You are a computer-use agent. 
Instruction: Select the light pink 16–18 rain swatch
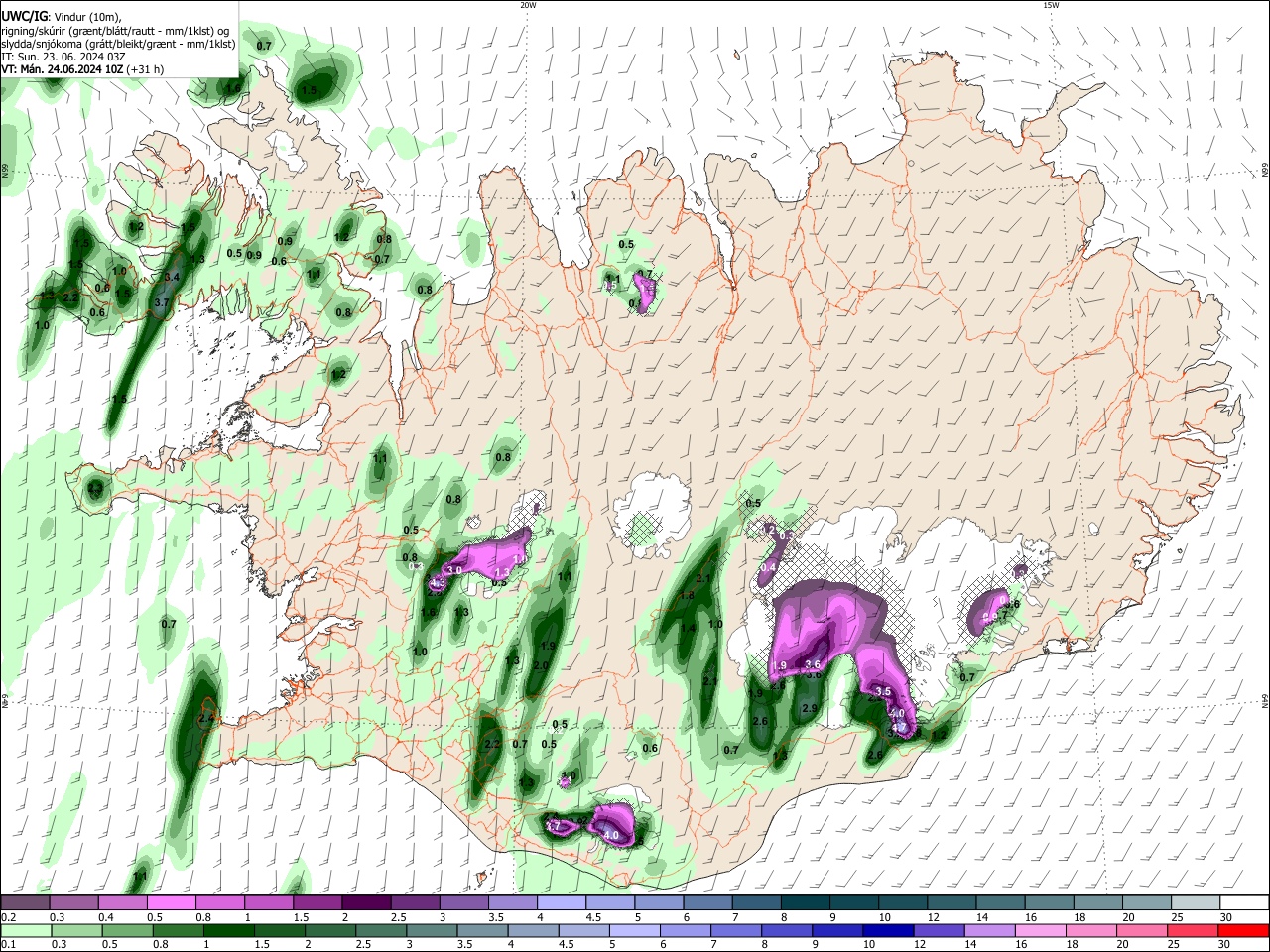[x=1040, y=930]
